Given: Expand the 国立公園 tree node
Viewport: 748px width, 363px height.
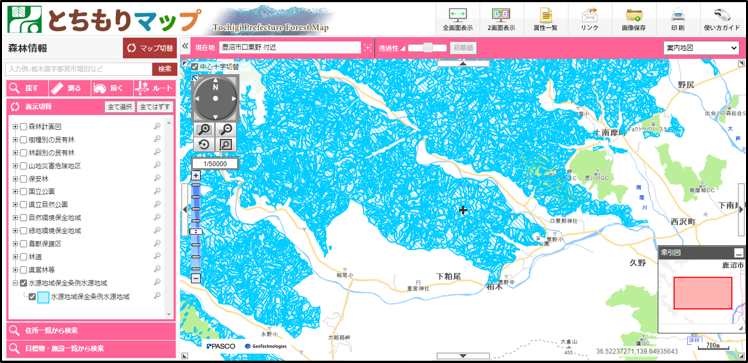Looking at the screenshot, I should point(15,191).
